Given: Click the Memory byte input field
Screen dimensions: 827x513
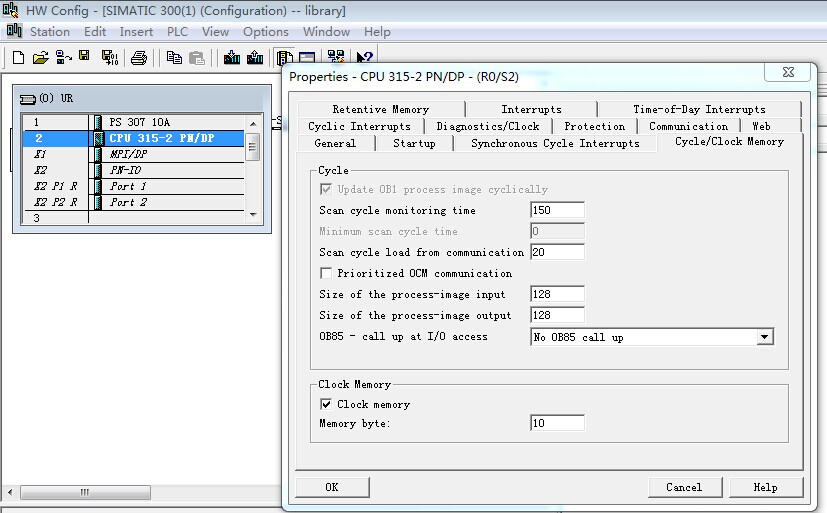Looking at the screenshot, I should 557,423.
